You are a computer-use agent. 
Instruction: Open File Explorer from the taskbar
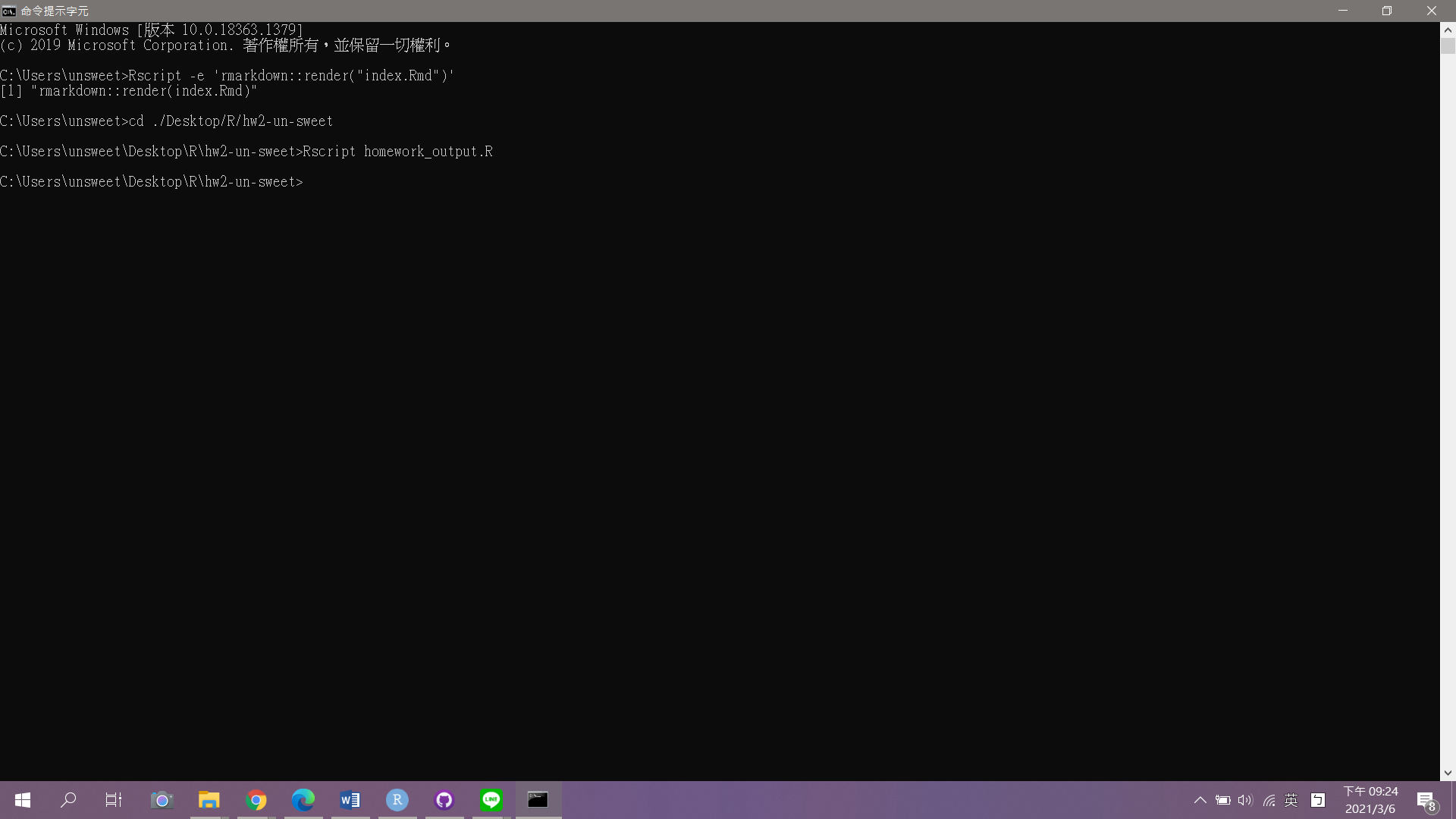pyautogui.click(x=209, y=800)
